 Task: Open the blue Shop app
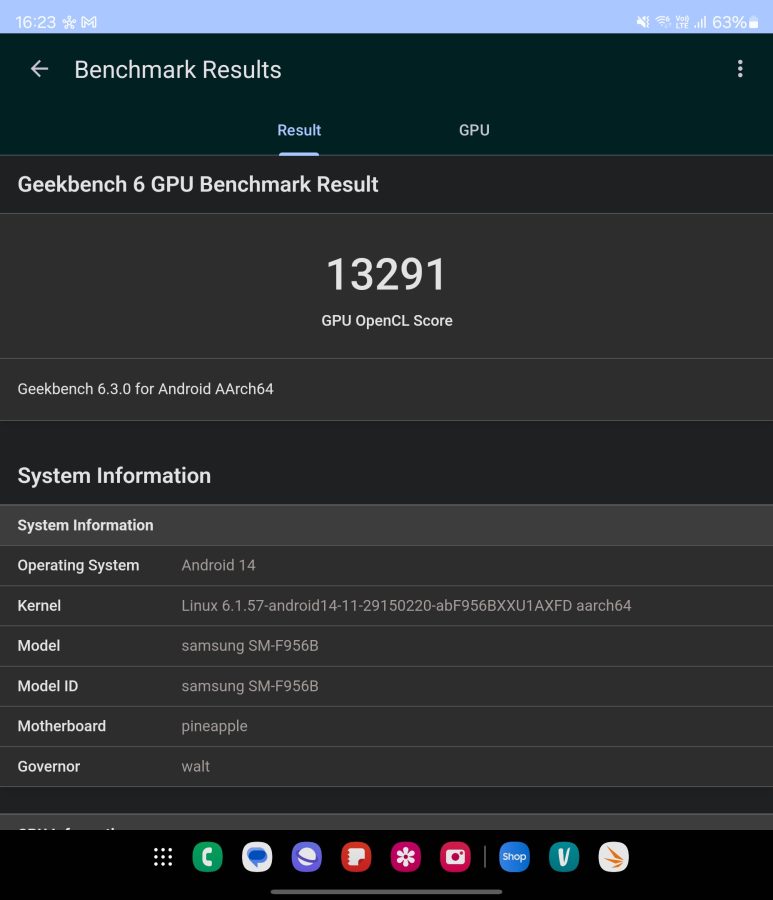point(514,857)
